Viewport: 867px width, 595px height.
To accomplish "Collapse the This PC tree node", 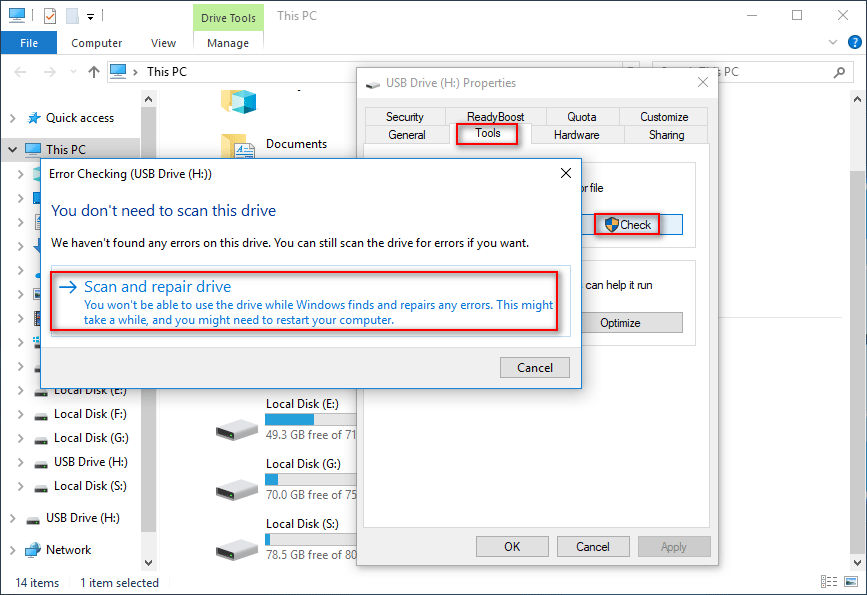I will click(x=13, y=149).
